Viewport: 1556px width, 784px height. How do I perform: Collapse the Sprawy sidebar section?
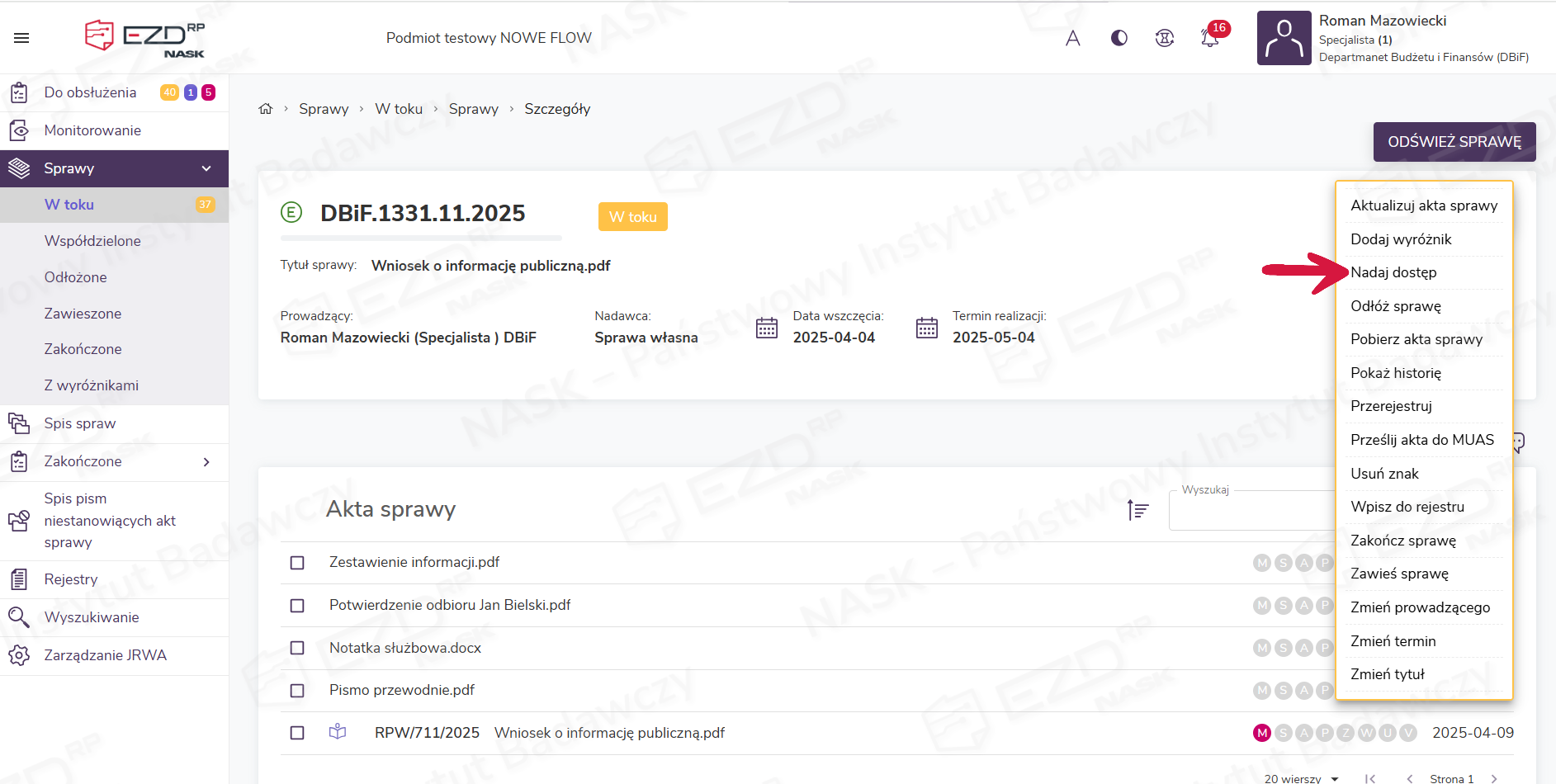coord(206,168)
